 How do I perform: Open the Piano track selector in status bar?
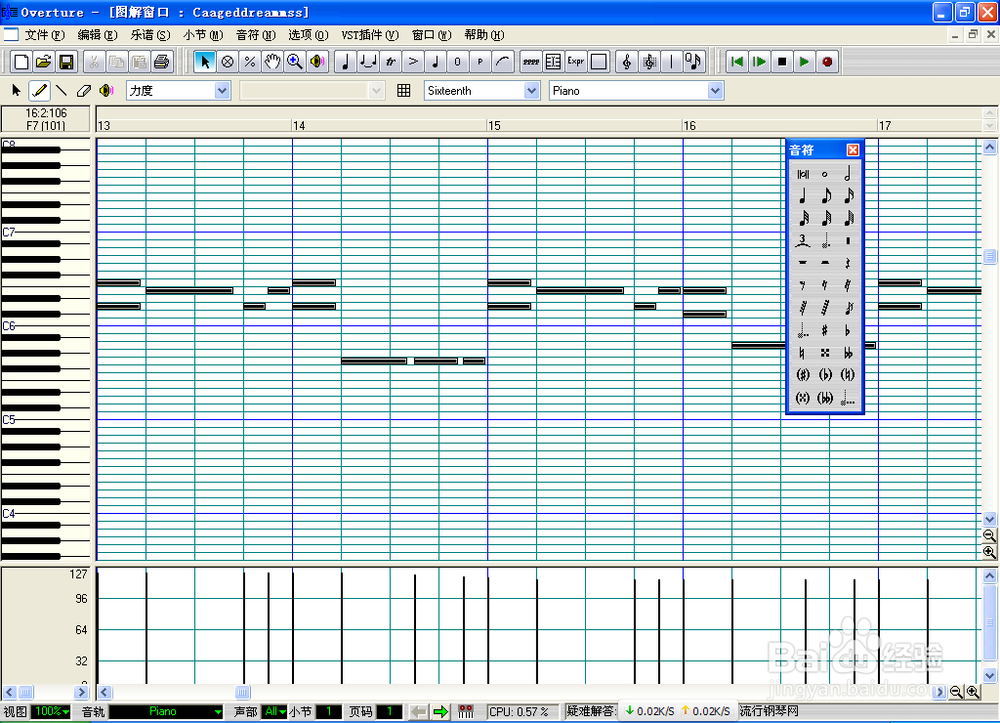(x=166, y=711)
